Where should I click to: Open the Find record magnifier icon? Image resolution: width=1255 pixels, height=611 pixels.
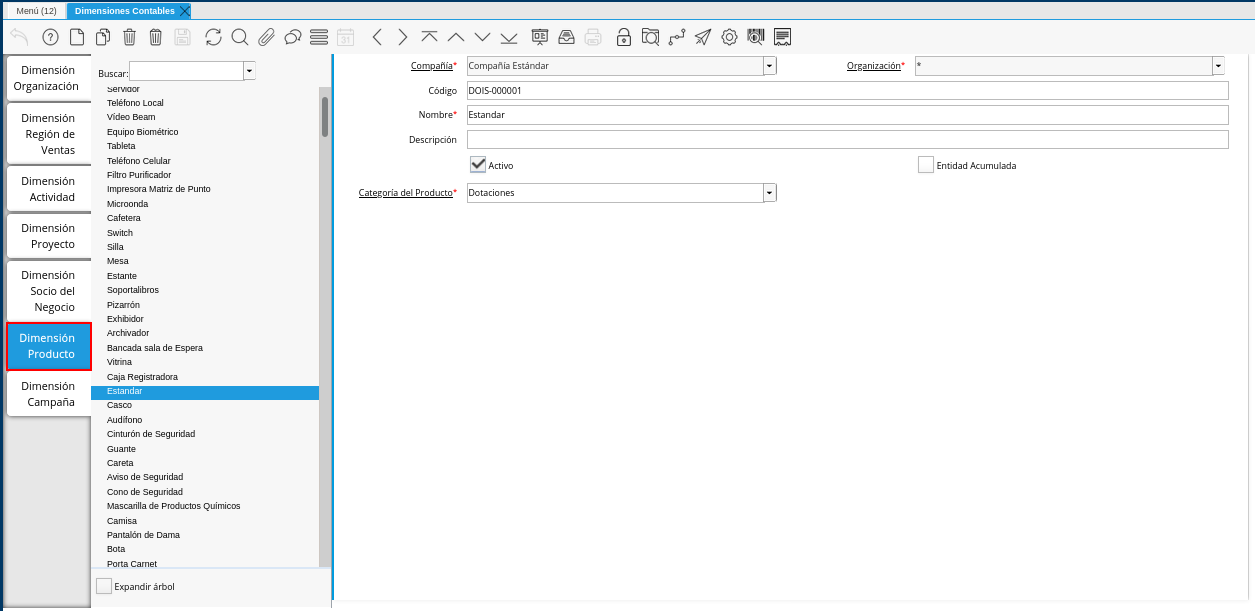(x=240, y=37)
